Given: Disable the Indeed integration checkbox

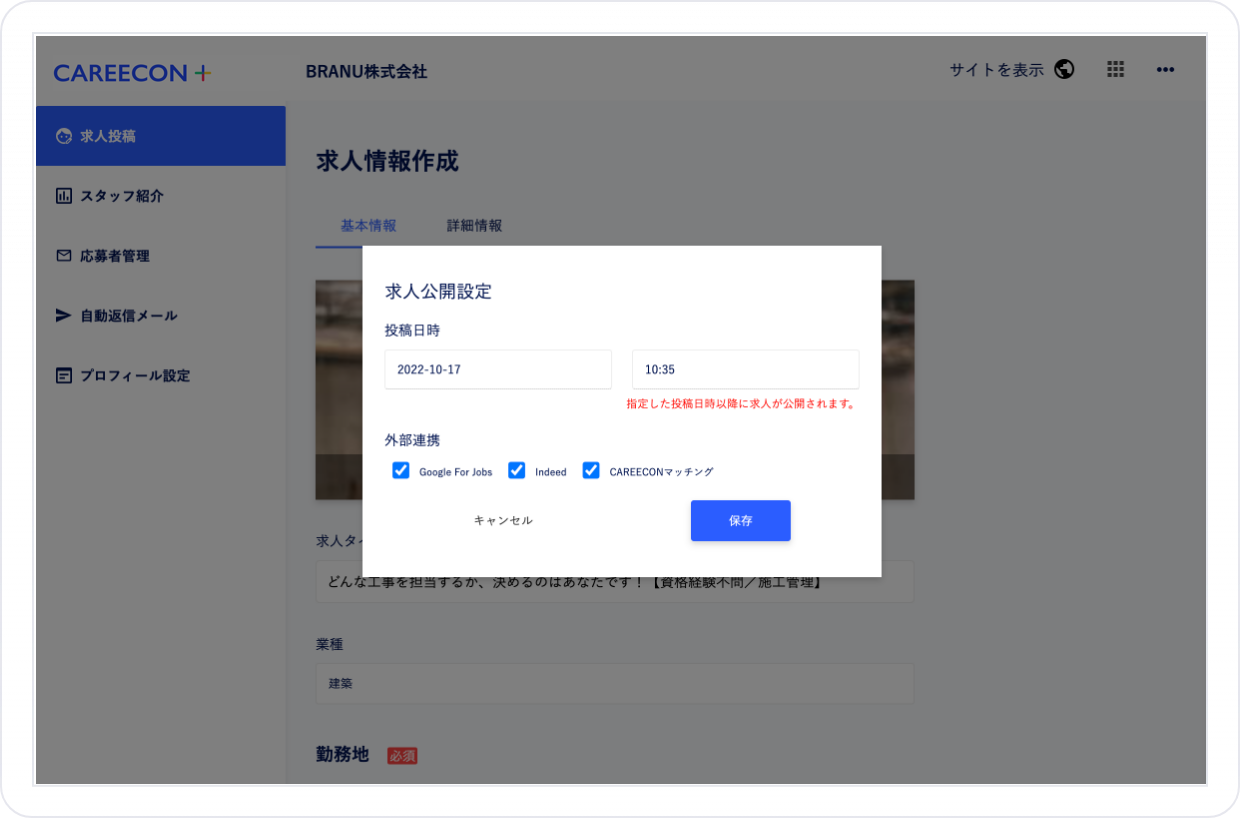Looking at the screenshot, I should [x=516, y=470].
